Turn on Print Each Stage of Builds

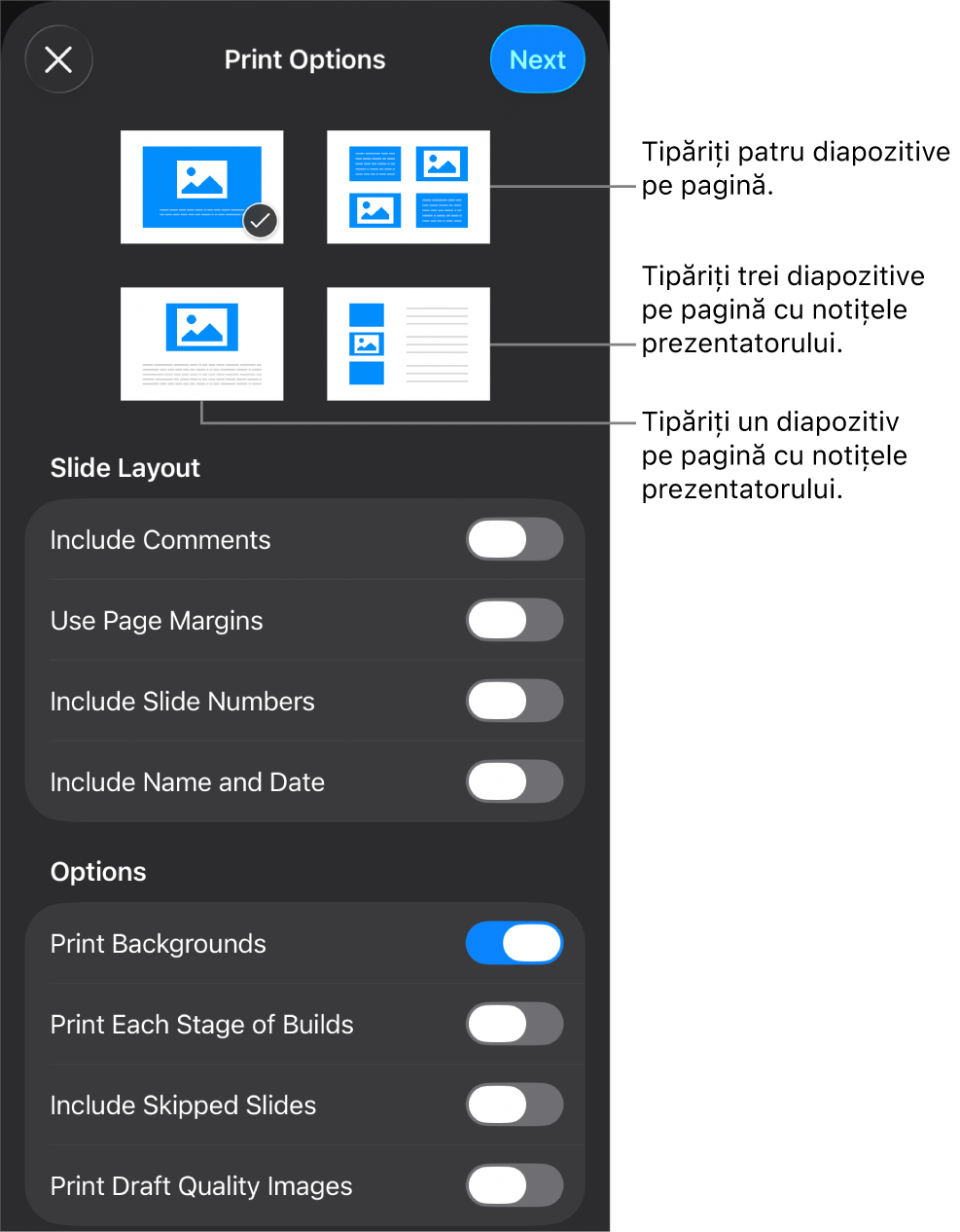[515, 1024]
